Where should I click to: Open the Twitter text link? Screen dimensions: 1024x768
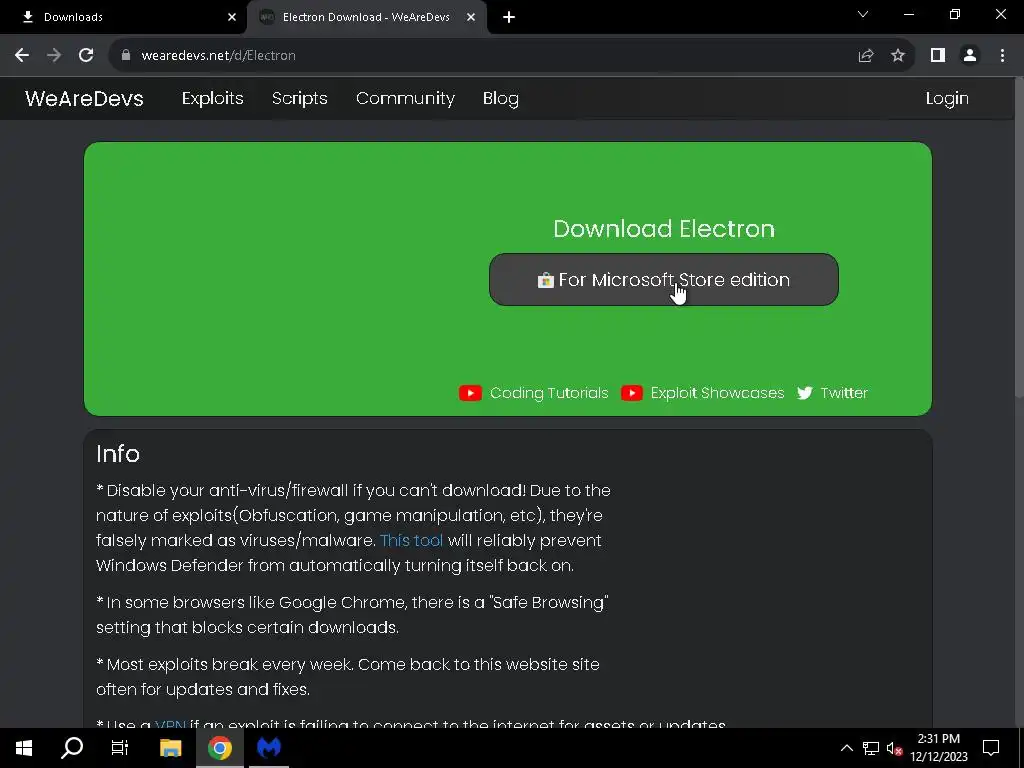844,392
